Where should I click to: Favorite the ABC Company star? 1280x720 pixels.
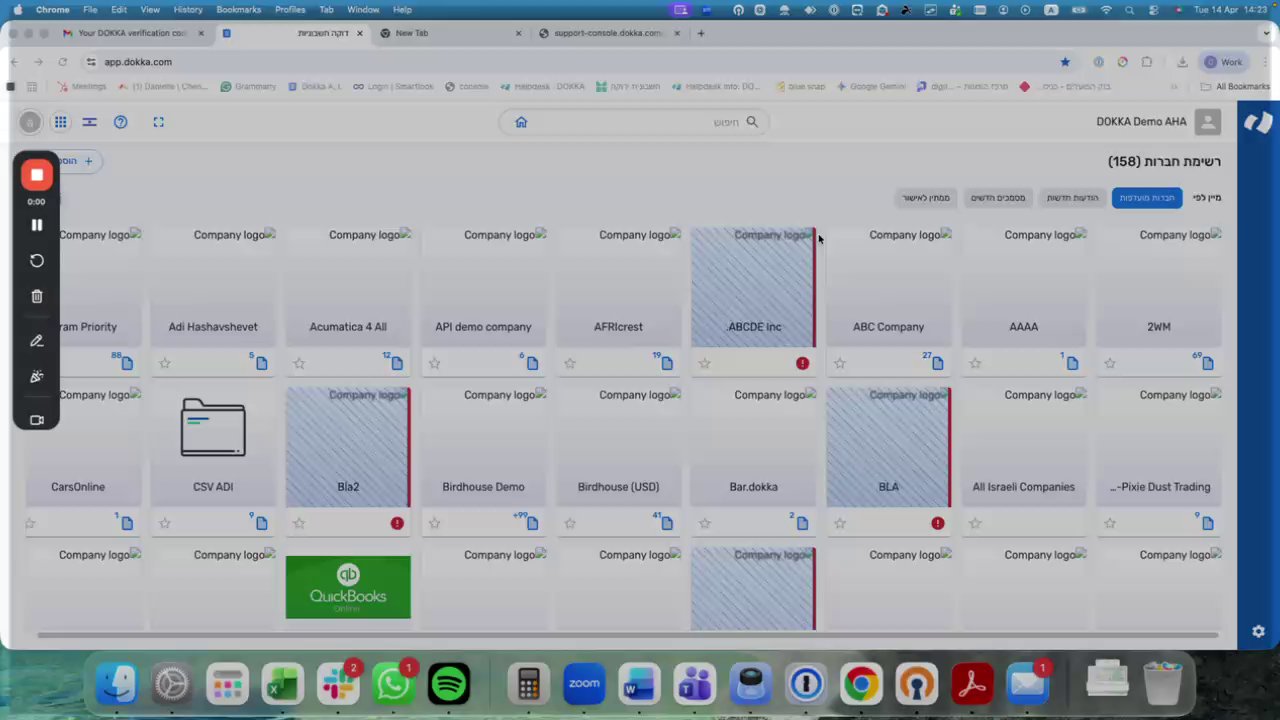840,363
